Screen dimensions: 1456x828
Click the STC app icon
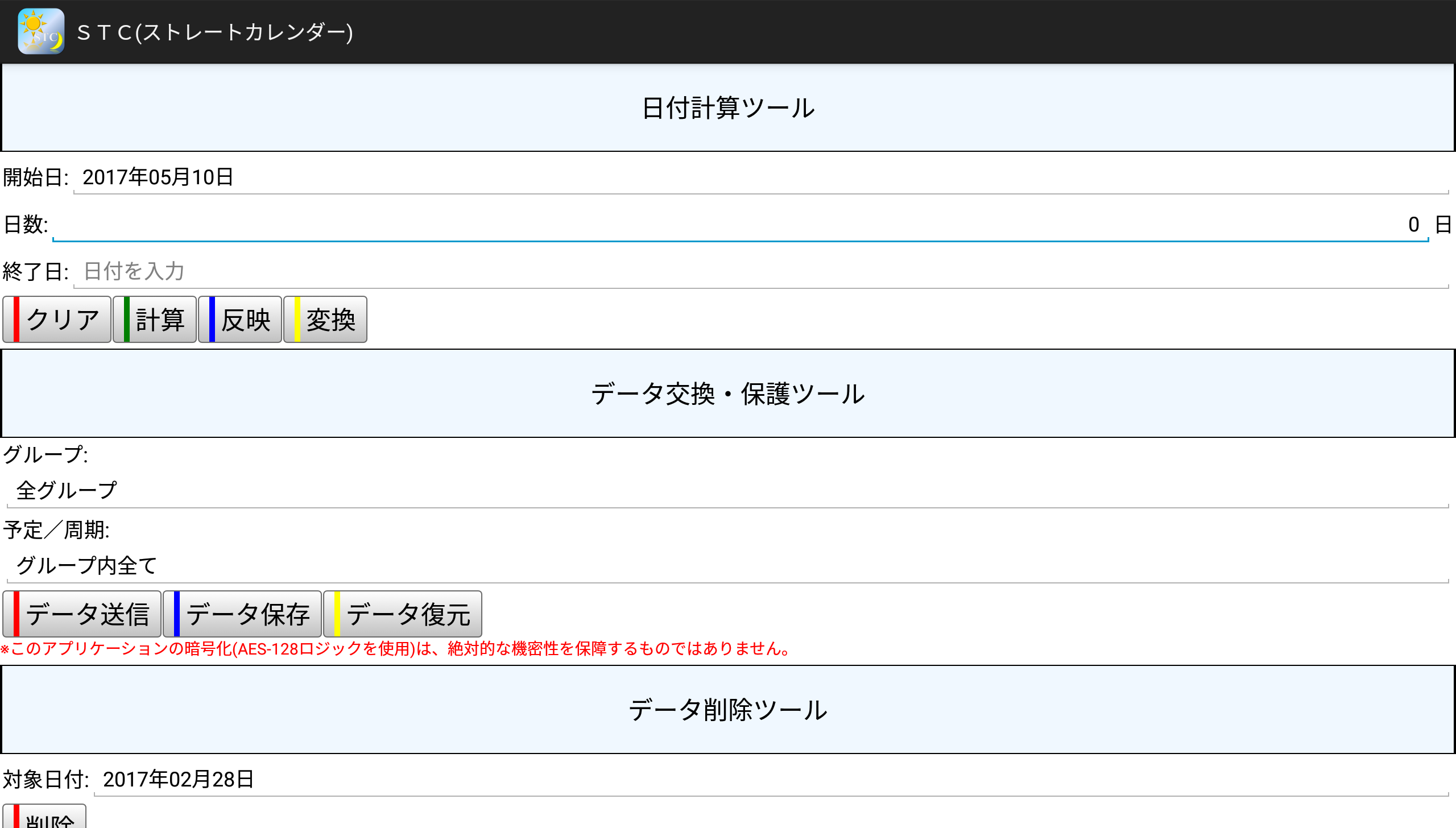[41, 31]
